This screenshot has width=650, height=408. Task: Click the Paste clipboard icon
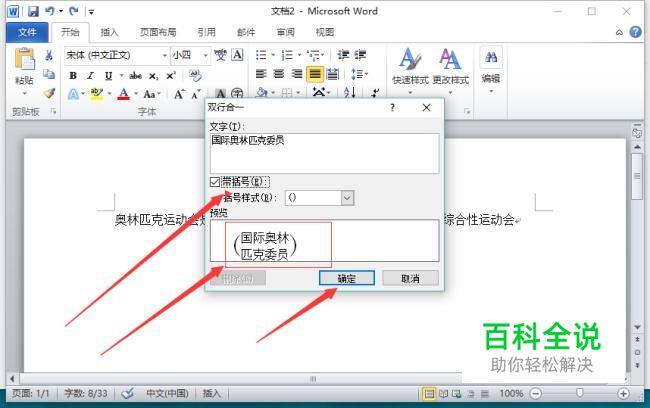click(x=24, y=58)
